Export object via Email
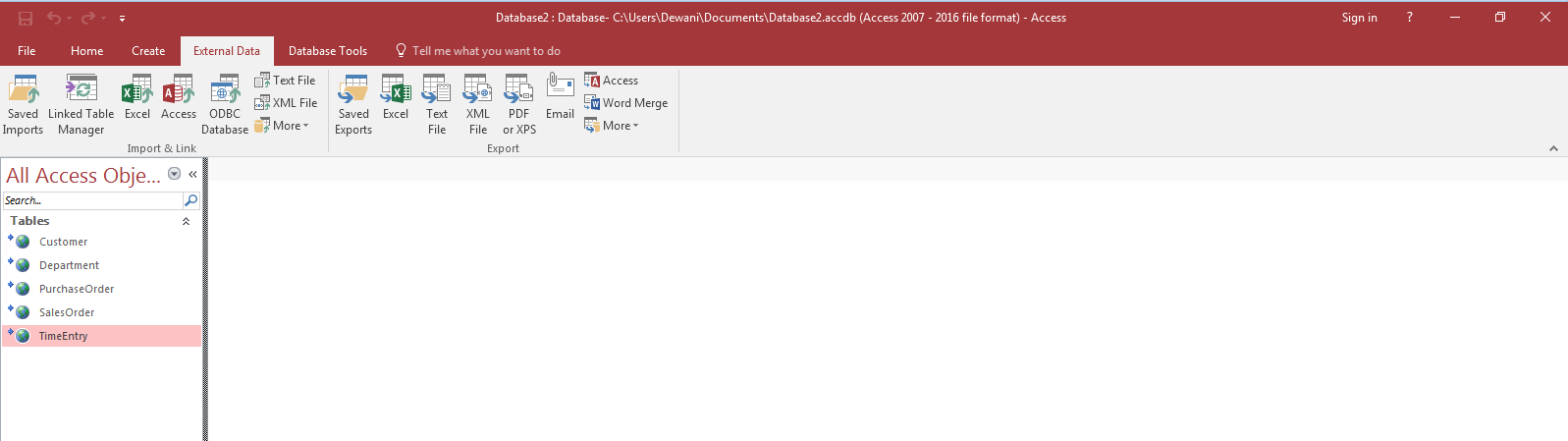 tap(560, 98)
